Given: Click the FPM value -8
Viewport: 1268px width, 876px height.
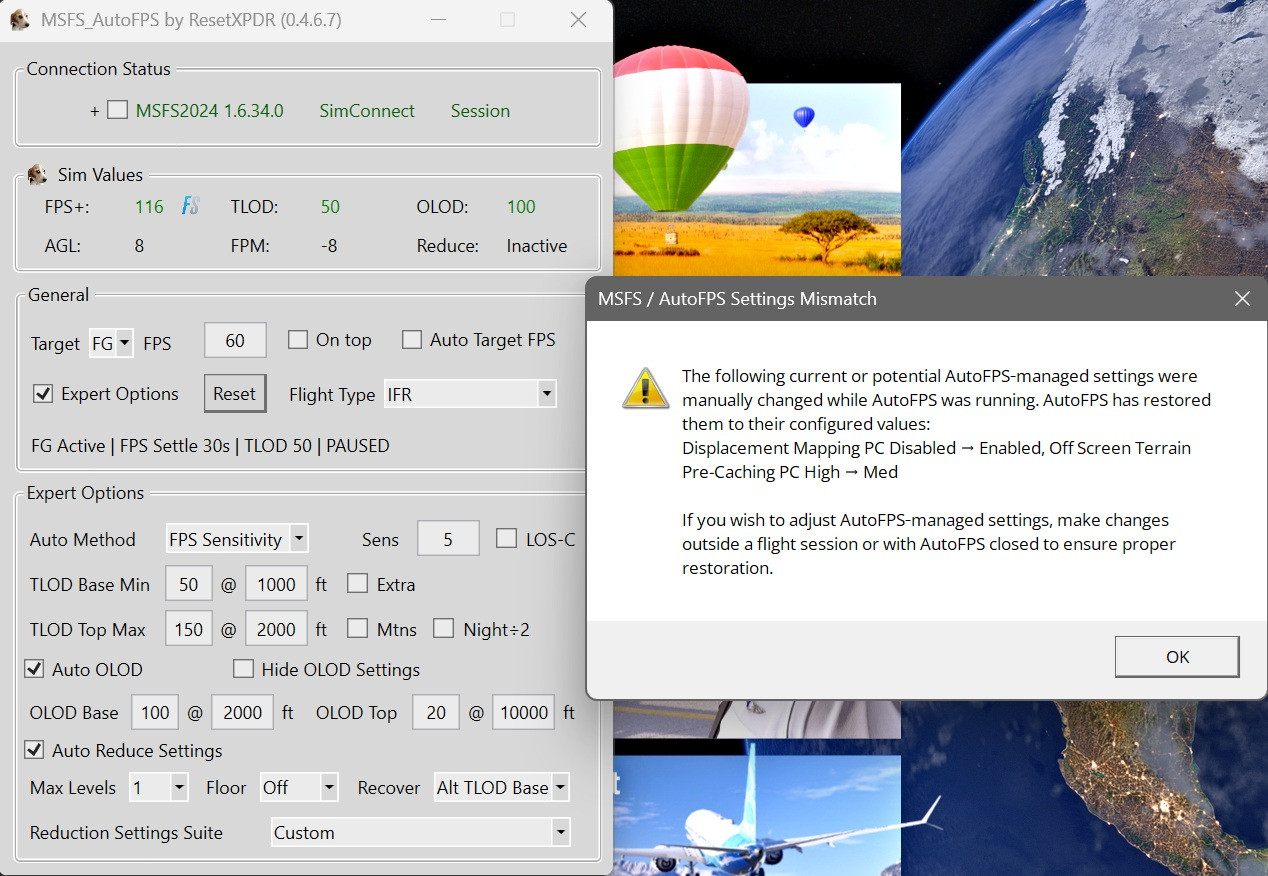Looking at the screenshot, I should click(329, 246).
